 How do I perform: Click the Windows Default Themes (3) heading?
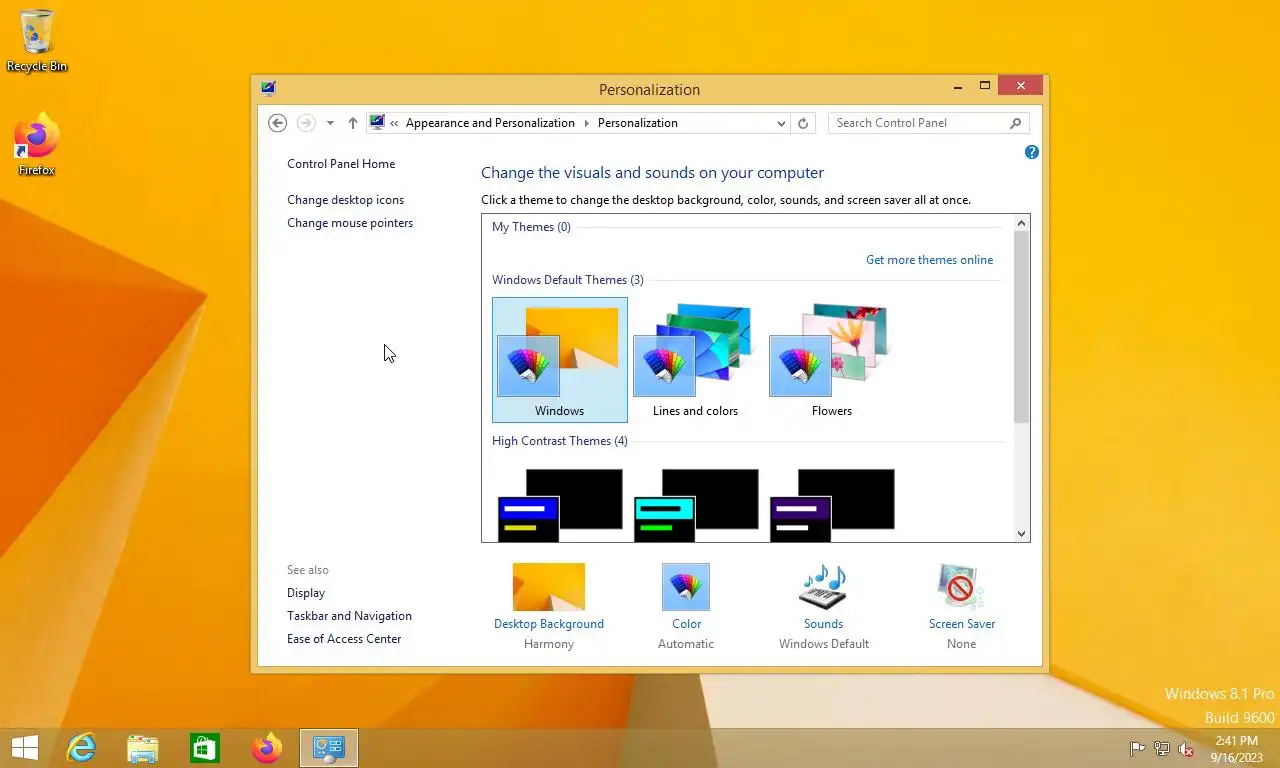tap(568, 280)
